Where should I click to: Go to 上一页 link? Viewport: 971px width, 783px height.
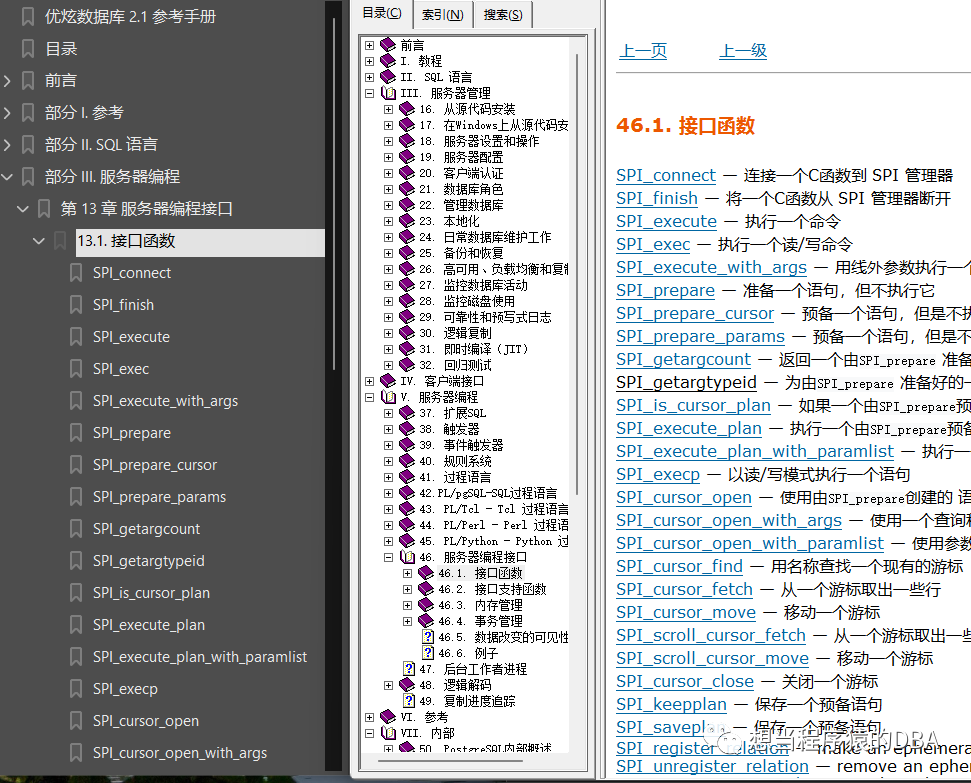643,50
